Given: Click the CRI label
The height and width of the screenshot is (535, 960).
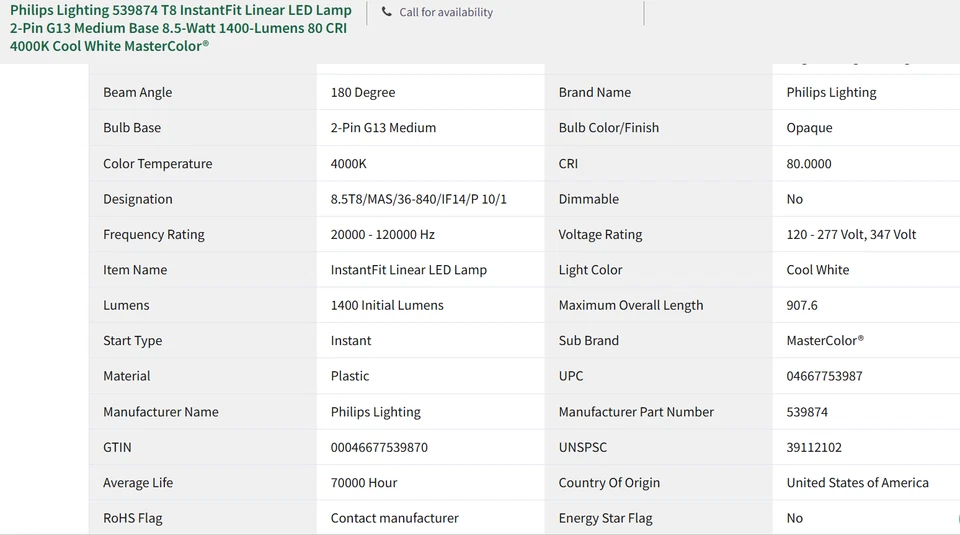Looking at the screenshot, I should click(568, 163).
